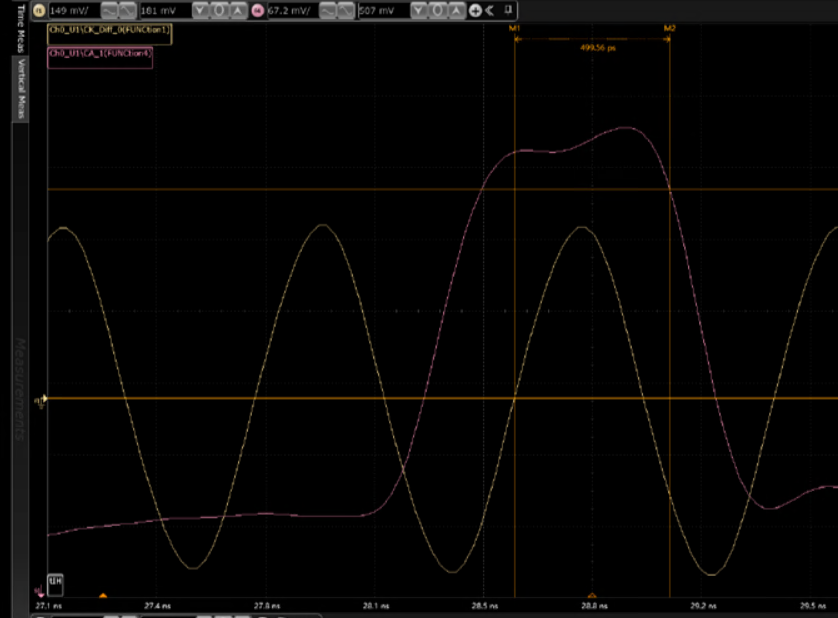Click the CK_Diff_0 yellow waveform label
838x618 pixels.
pos(110,31)
